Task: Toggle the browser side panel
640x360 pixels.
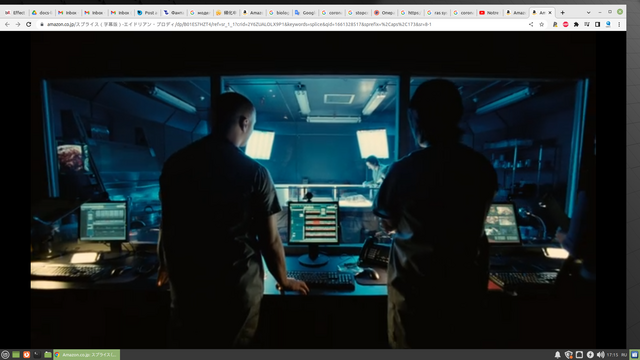Action: [597, 24]
